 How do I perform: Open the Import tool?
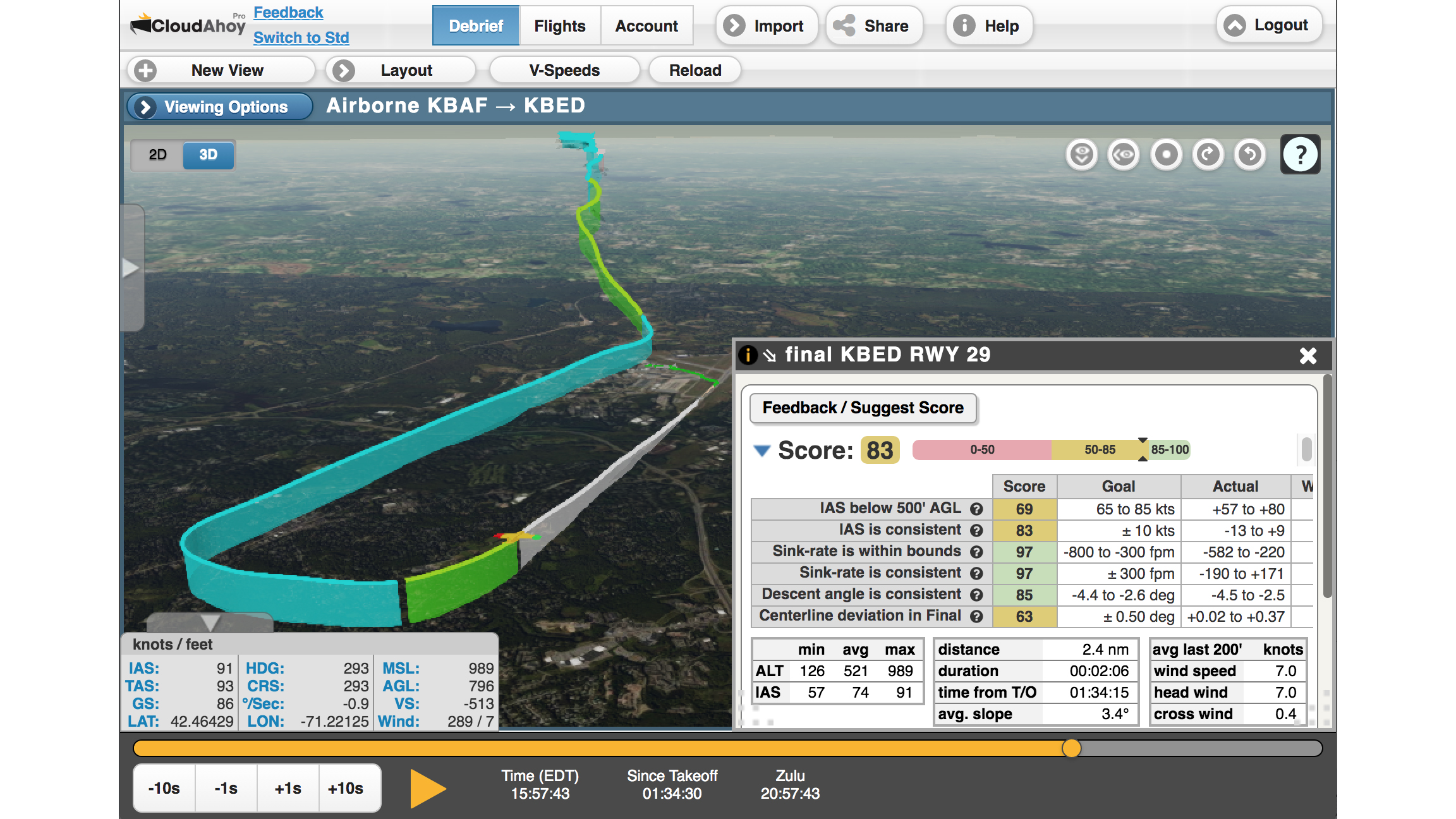click(x=766, y=25)
